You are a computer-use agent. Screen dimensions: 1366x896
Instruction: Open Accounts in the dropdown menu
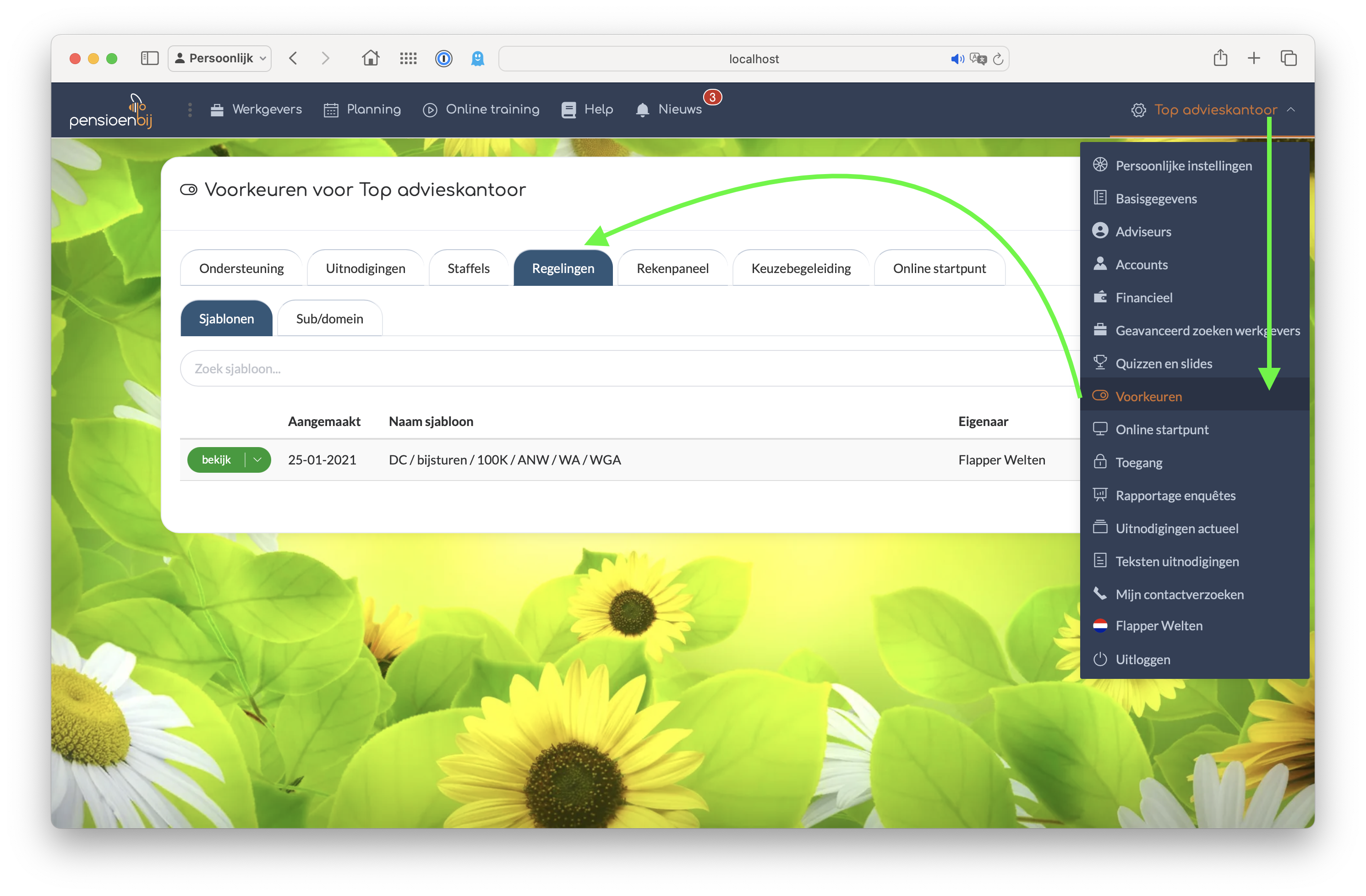coord(1194,265)
